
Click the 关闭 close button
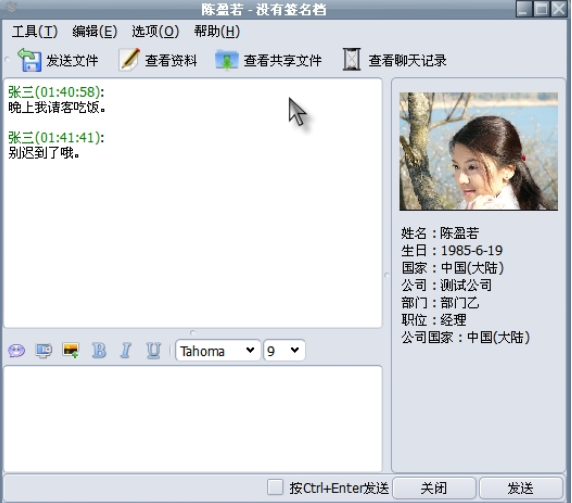[x=434, y=488]
